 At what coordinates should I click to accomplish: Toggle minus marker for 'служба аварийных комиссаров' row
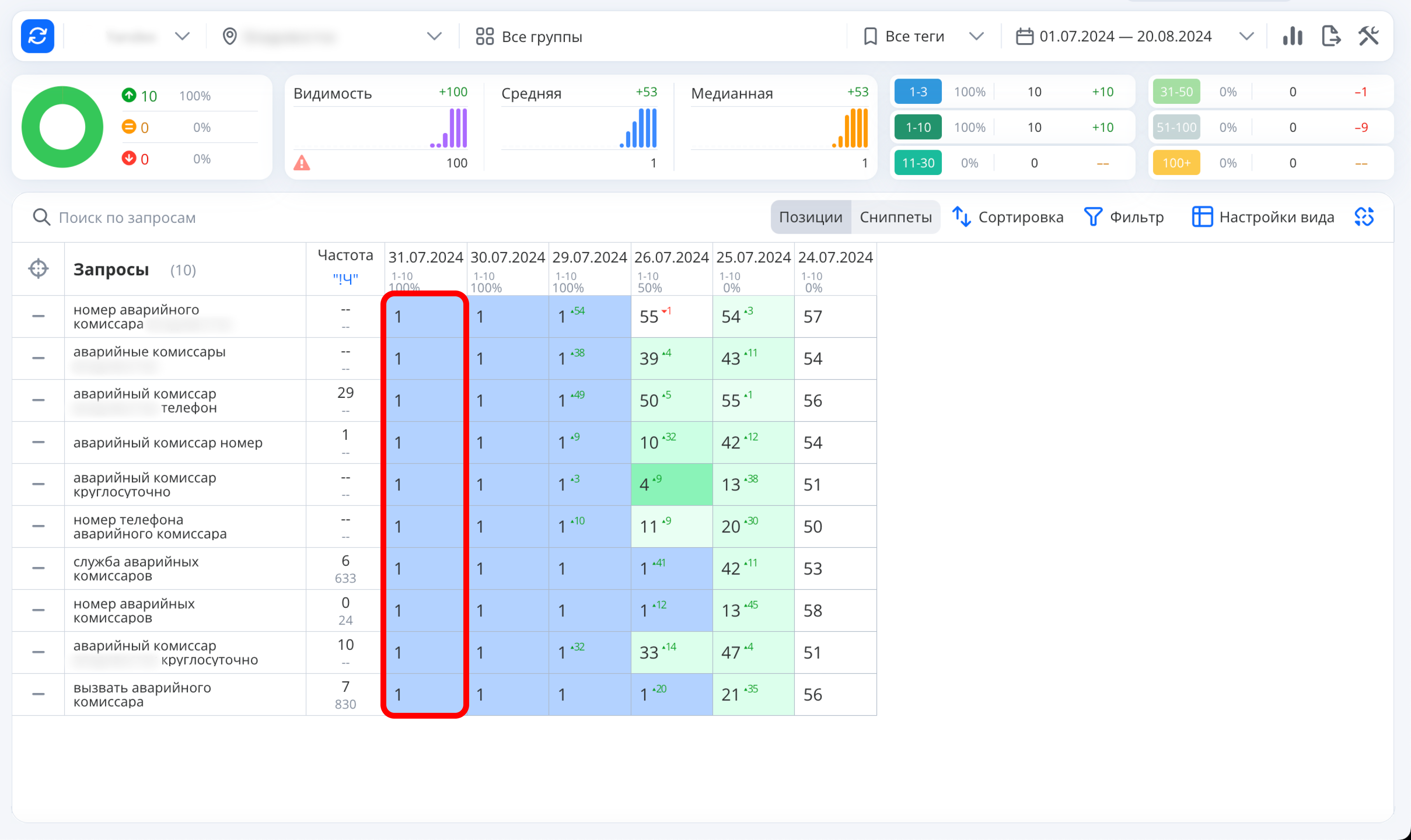point(39,568)
